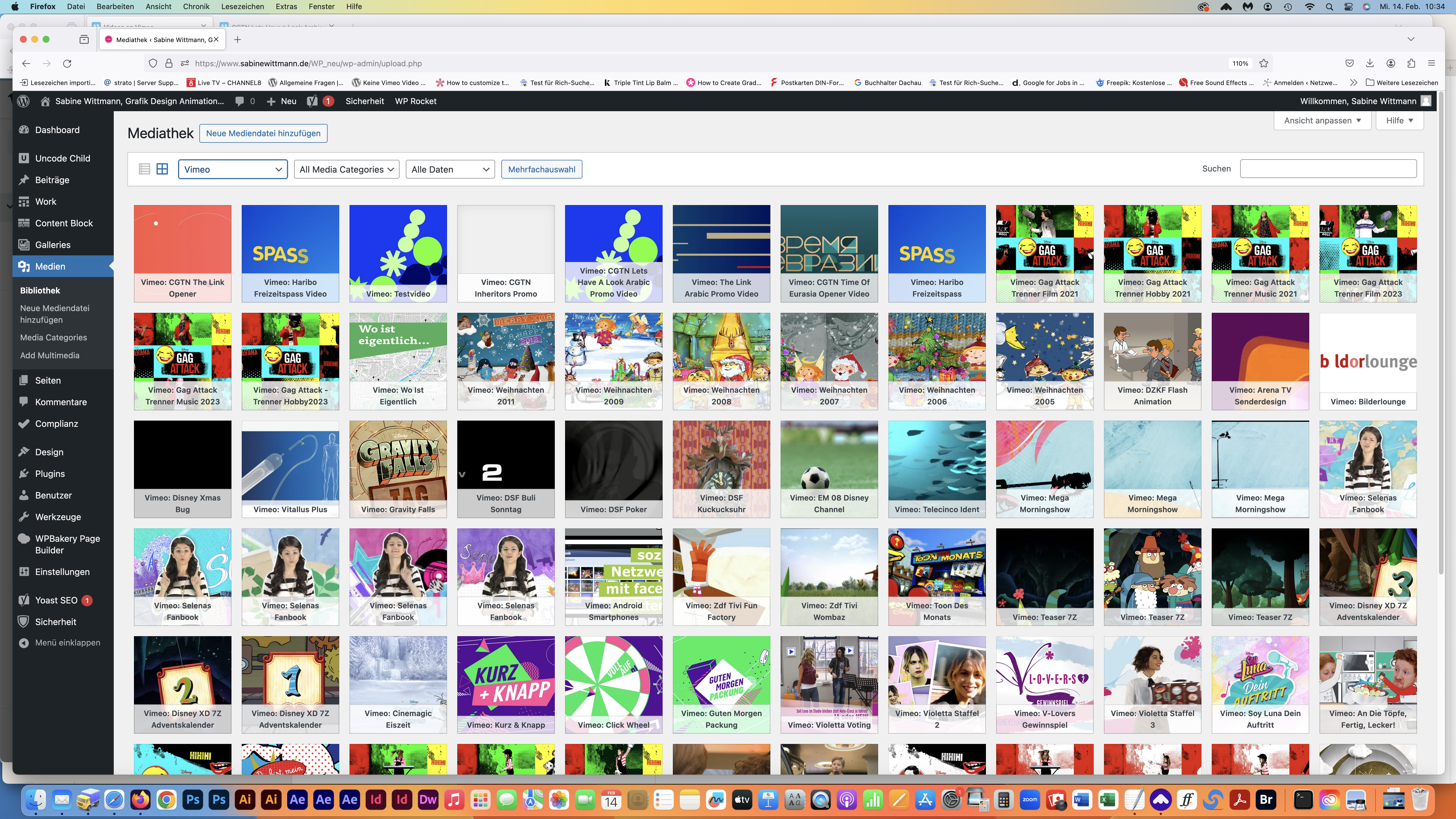Reload the page with the Firefox refresh icon

pyautogui.click(x=67, y=63)
